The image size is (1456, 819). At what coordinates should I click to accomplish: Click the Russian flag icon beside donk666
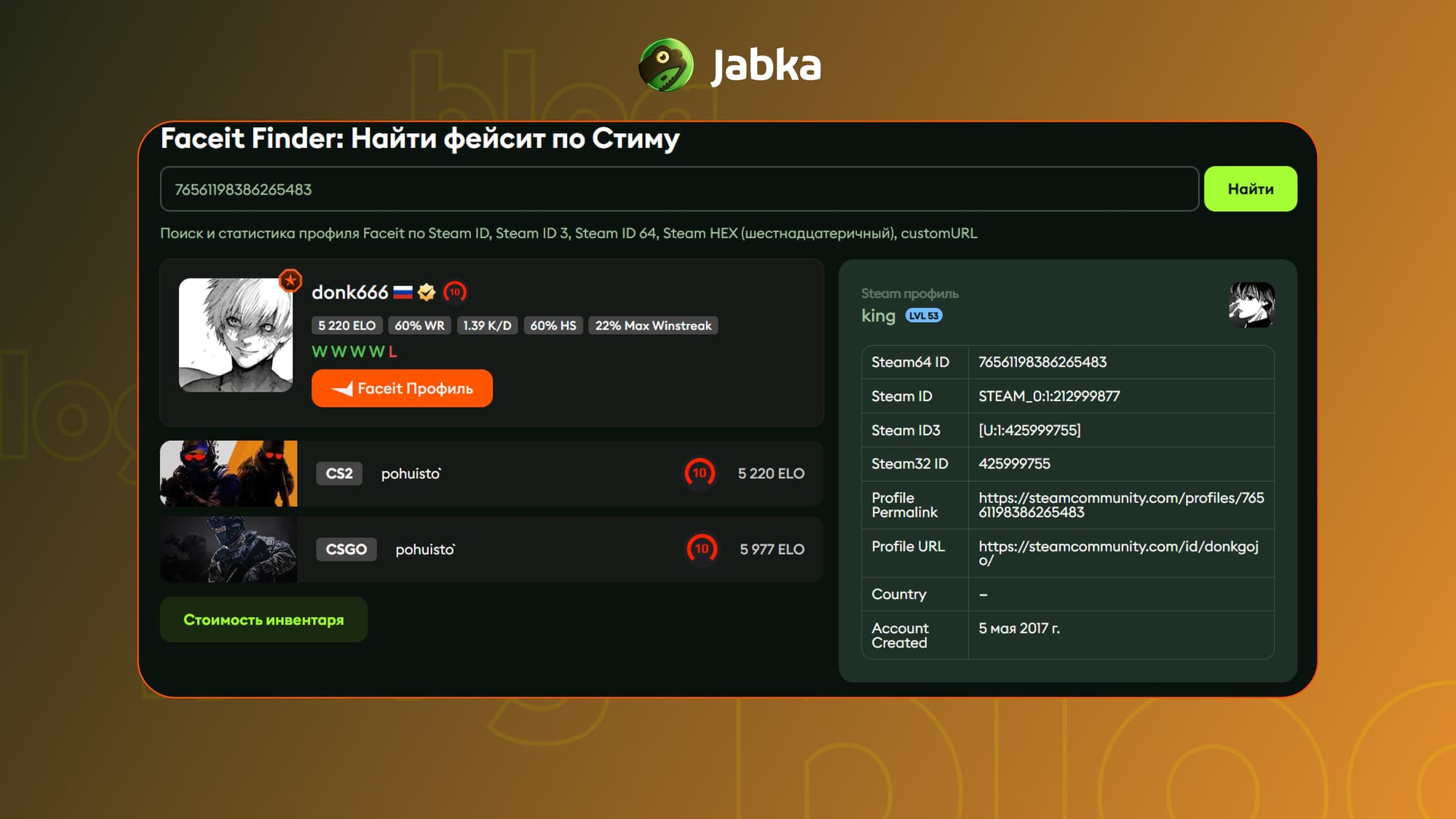(x=403, y=293)
